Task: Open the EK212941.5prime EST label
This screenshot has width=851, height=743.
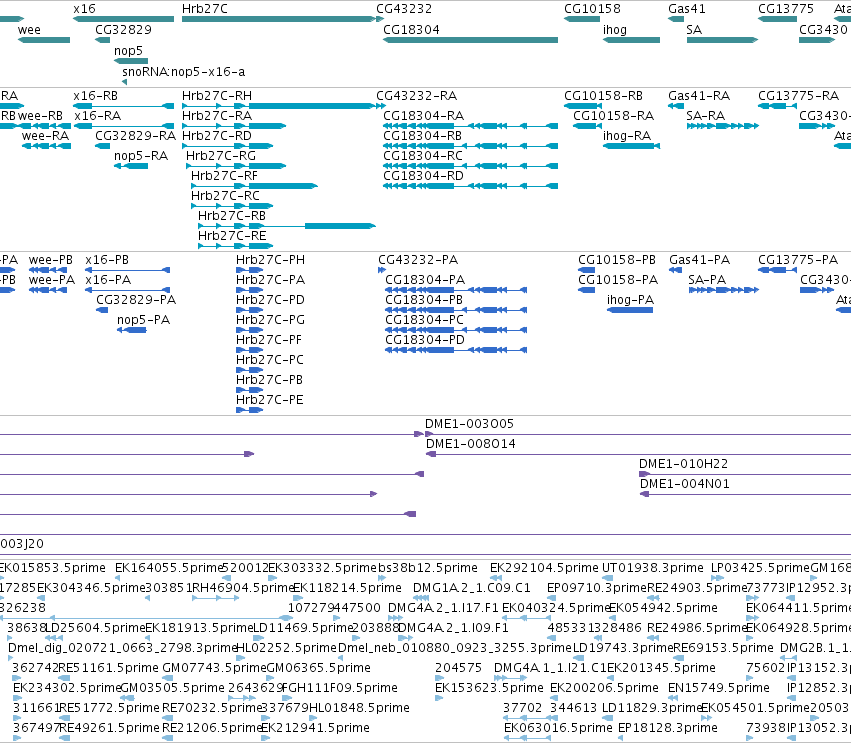Action: click(315, 728)
